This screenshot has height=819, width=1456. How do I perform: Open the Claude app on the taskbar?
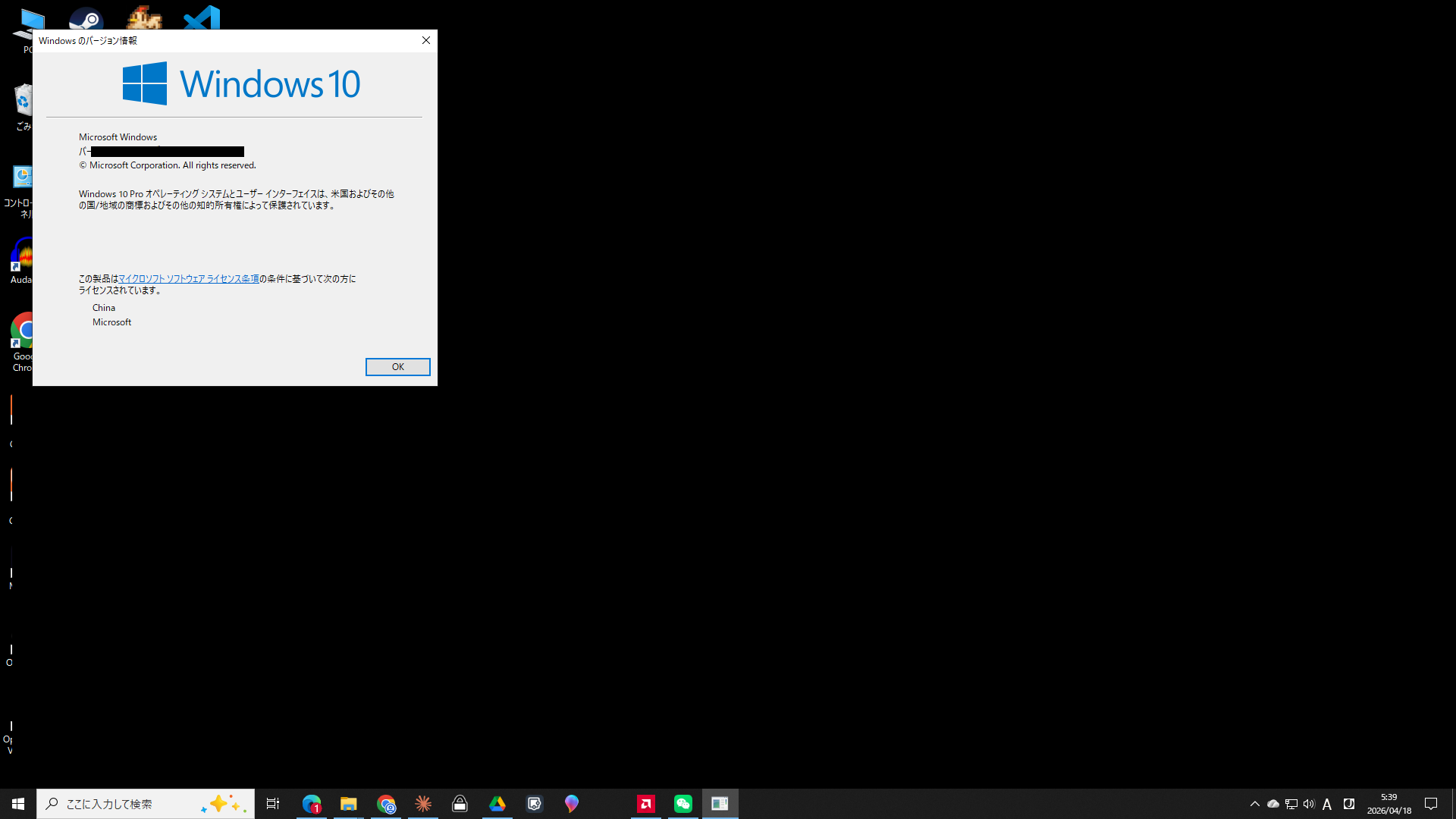click(423, 804)
